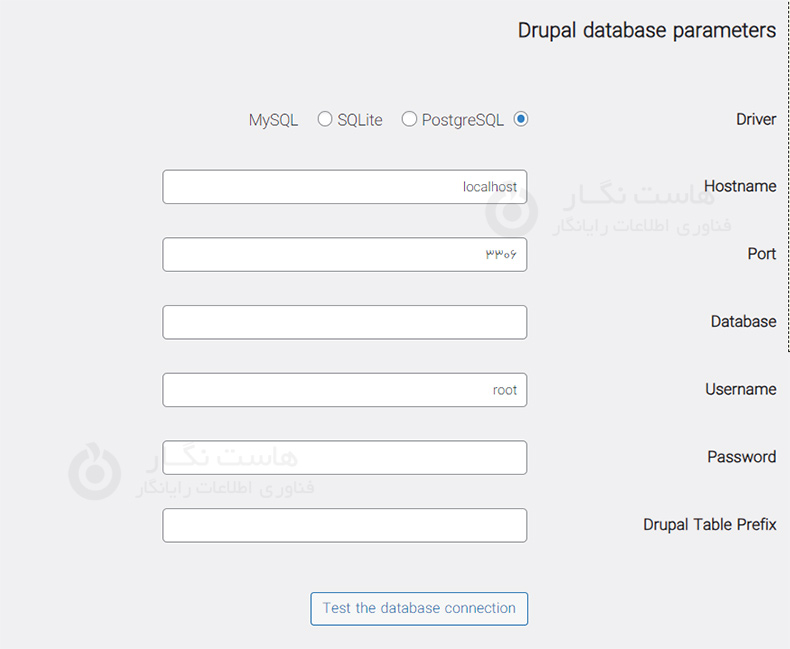Click the Drupal Table Prefix input box
Screen dimensions: 790x649
[344, 525]
